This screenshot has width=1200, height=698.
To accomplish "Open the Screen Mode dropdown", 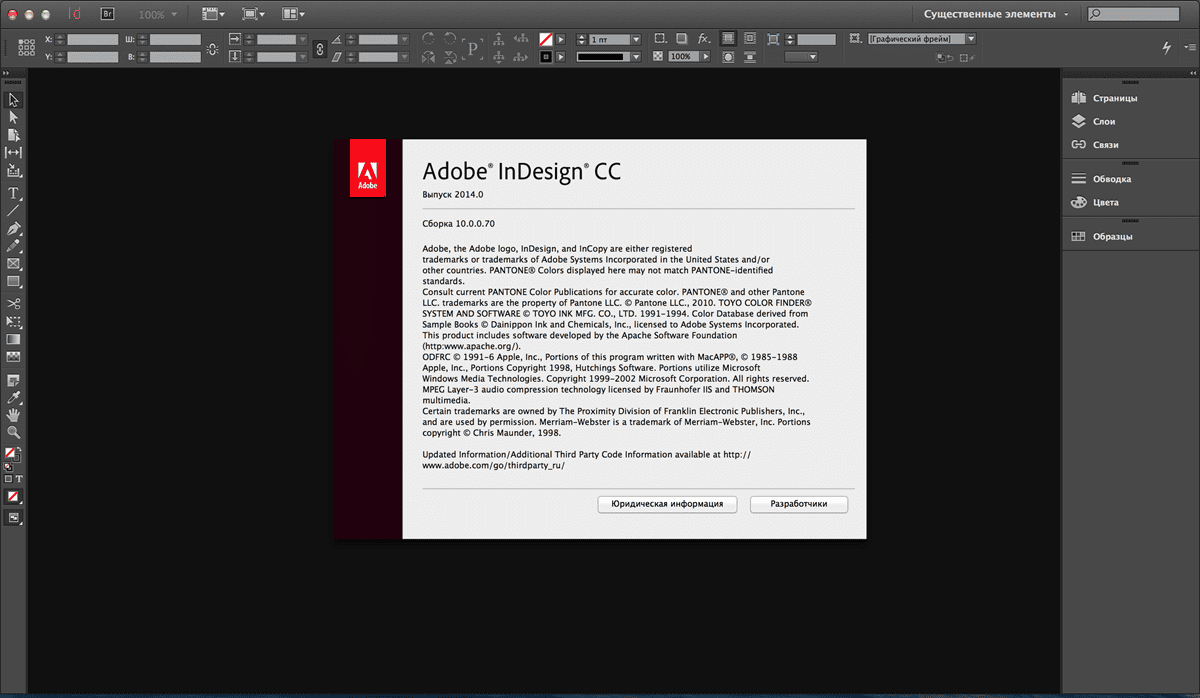I will [253, 15].
